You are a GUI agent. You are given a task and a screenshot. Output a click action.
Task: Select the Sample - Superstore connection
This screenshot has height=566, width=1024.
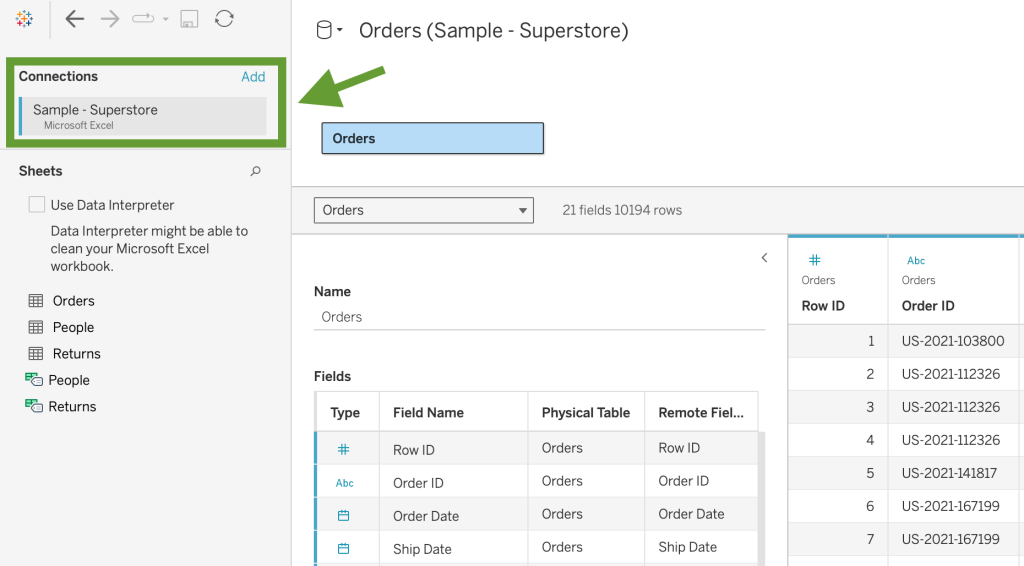143,116
